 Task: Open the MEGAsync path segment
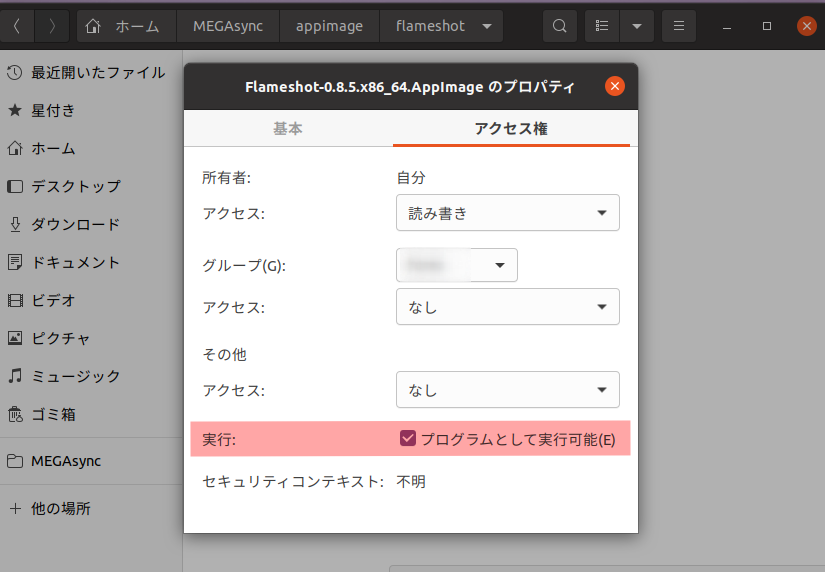point(228,26)
